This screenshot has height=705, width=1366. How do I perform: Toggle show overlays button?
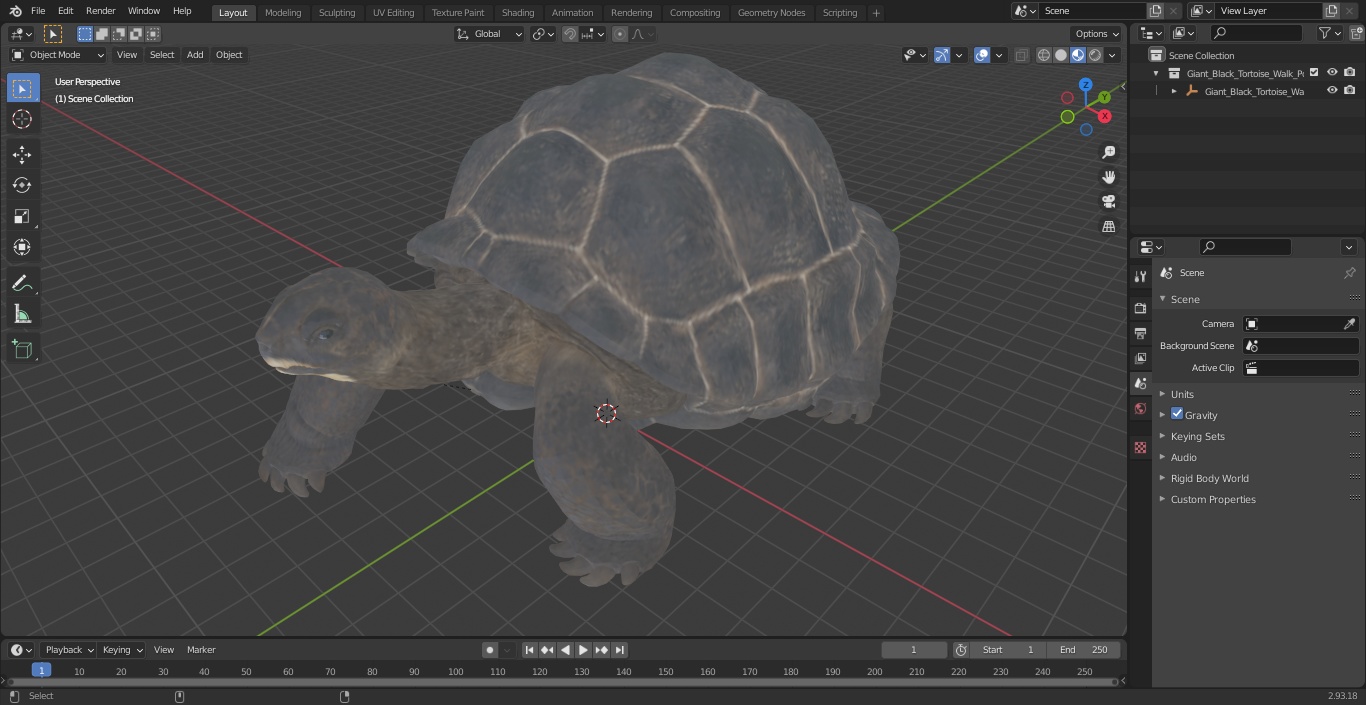(982, 55)
